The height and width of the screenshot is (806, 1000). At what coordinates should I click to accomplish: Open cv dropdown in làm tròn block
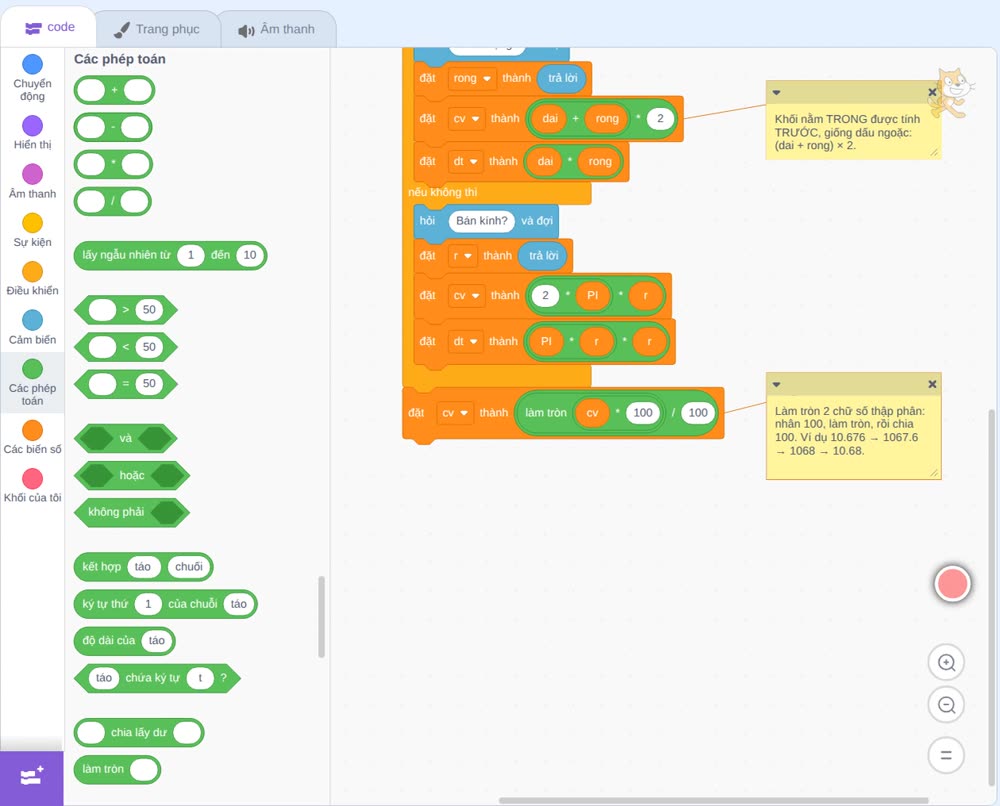[x=455, y=413]
